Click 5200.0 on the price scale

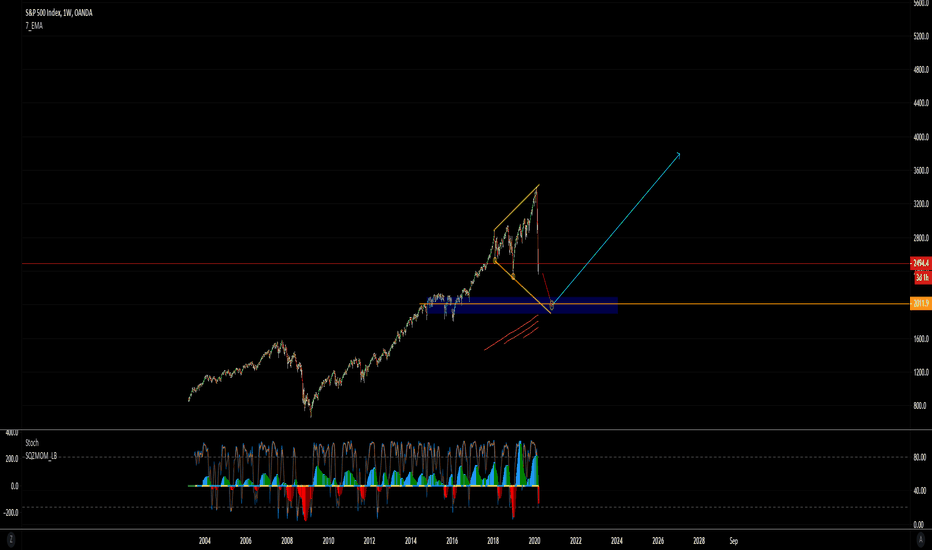[x=921, y=36]
